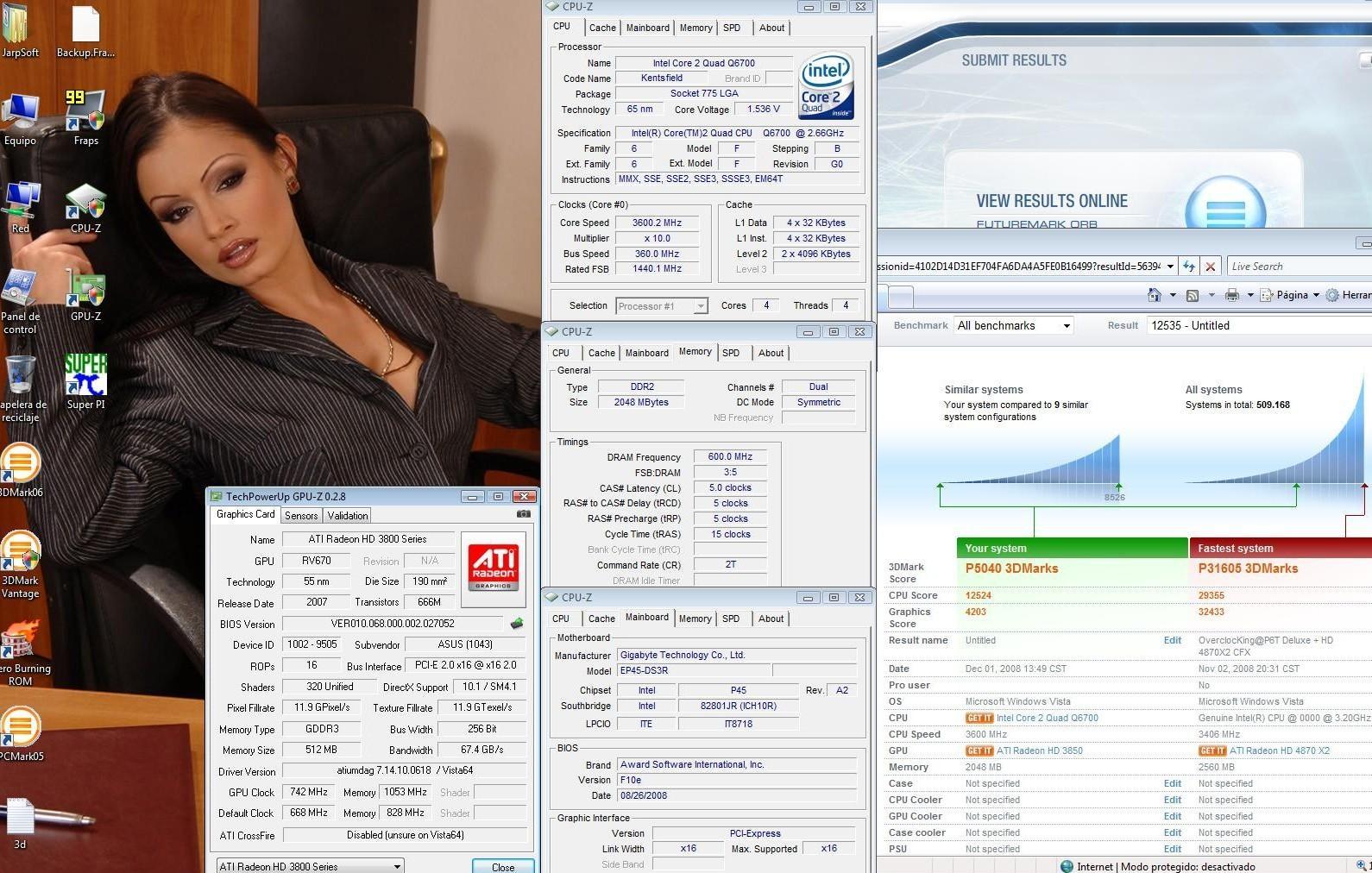1372x873 pixels.
Task: Open the Intel Core 2 Quad Q6700 link
Action: 1047,718
